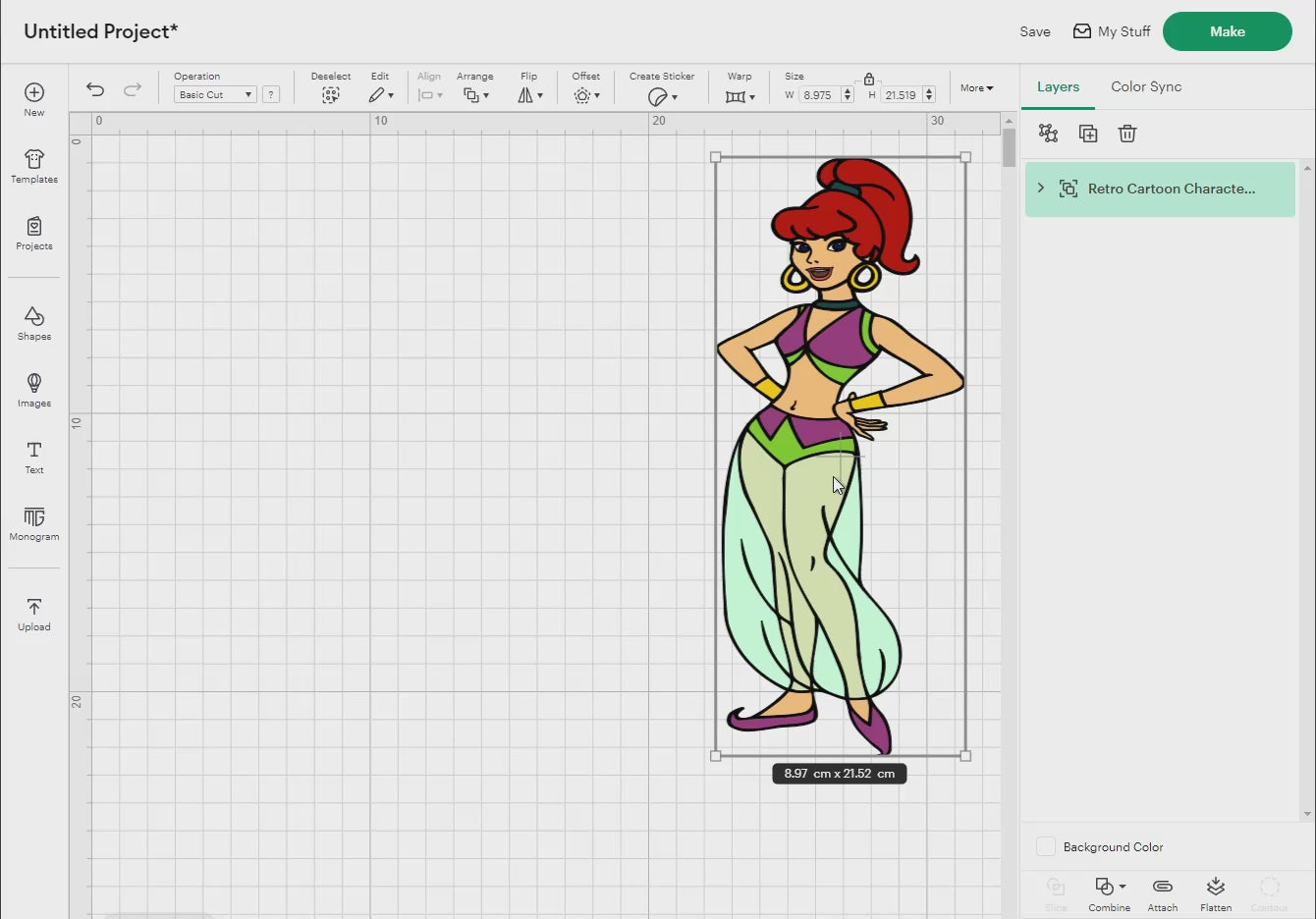Toggle the size aspect ratio lock
The image size is (1316, 919).
(869, 79)
